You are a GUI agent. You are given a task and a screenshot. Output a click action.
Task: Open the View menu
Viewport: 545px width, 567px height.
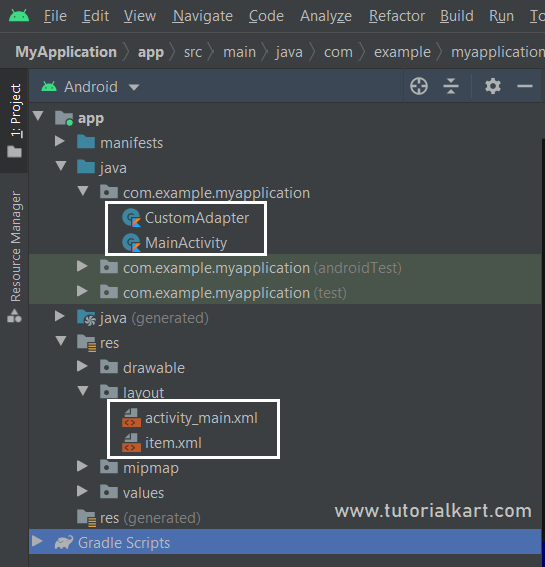click(140, 16)
